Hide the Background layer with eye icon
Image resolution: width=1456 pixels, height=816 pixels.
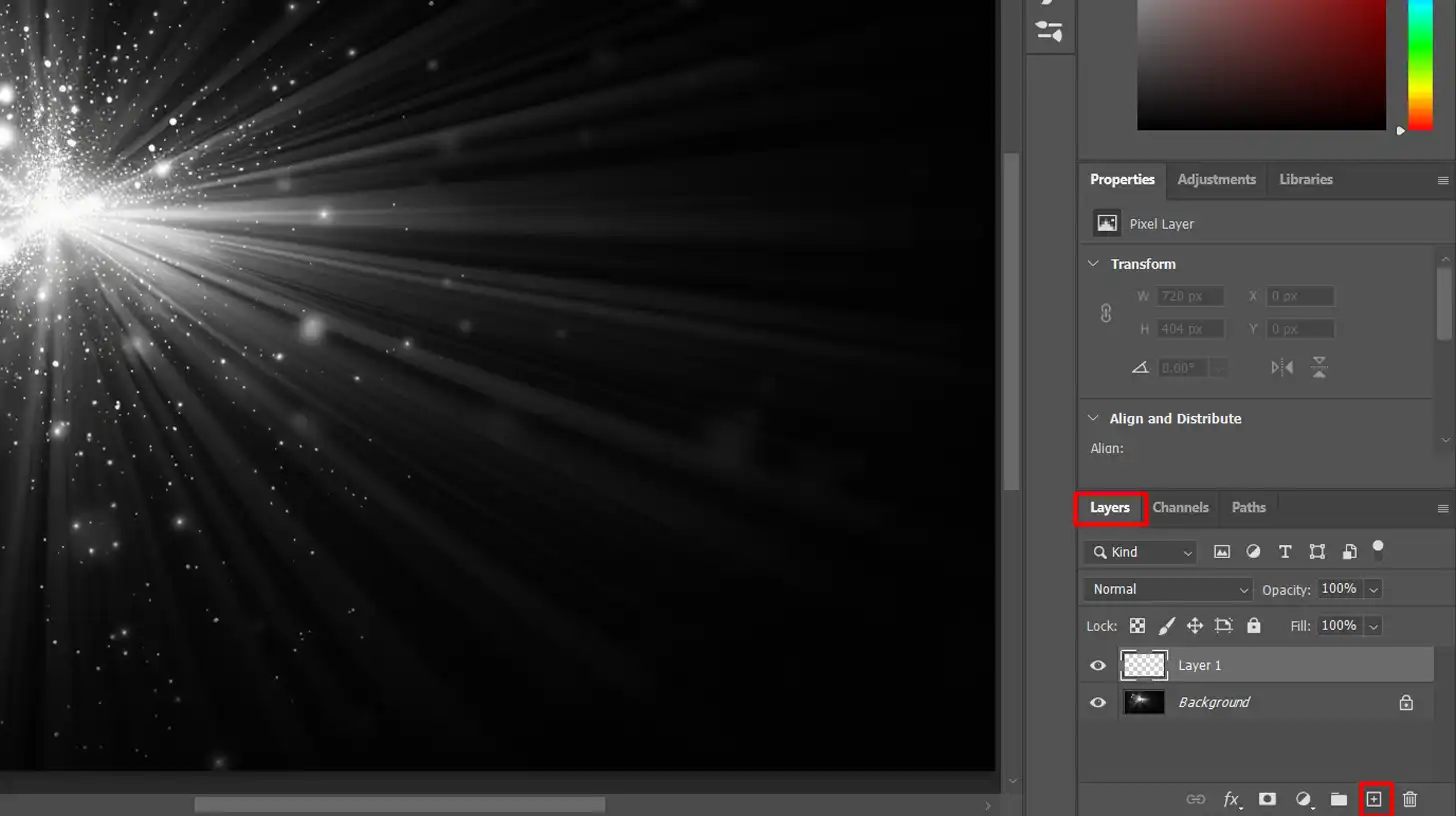[x=1098, y=702]
